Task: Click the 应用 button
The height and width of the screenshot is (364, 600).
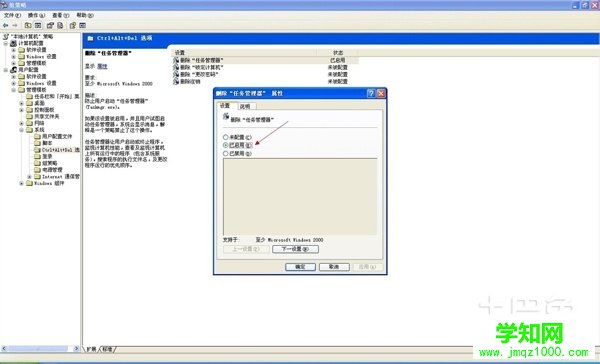Action: coord(367,267)
